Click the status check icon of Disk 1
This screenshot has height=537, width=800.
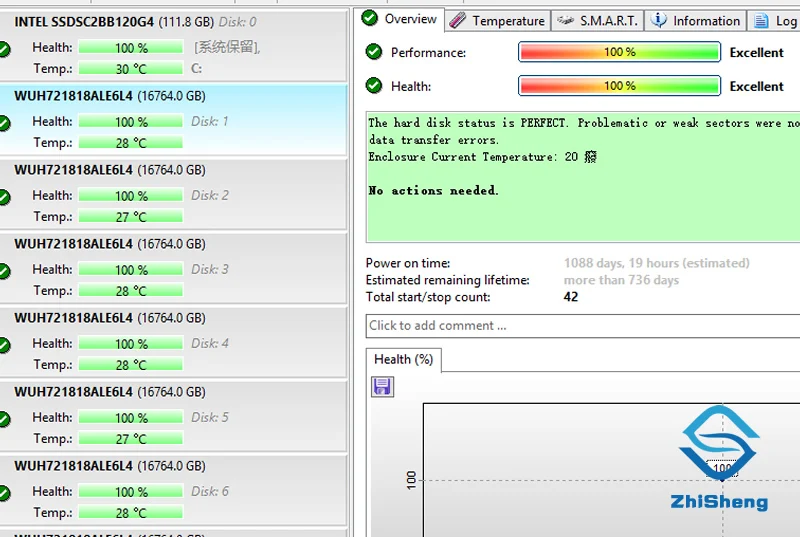4,123
